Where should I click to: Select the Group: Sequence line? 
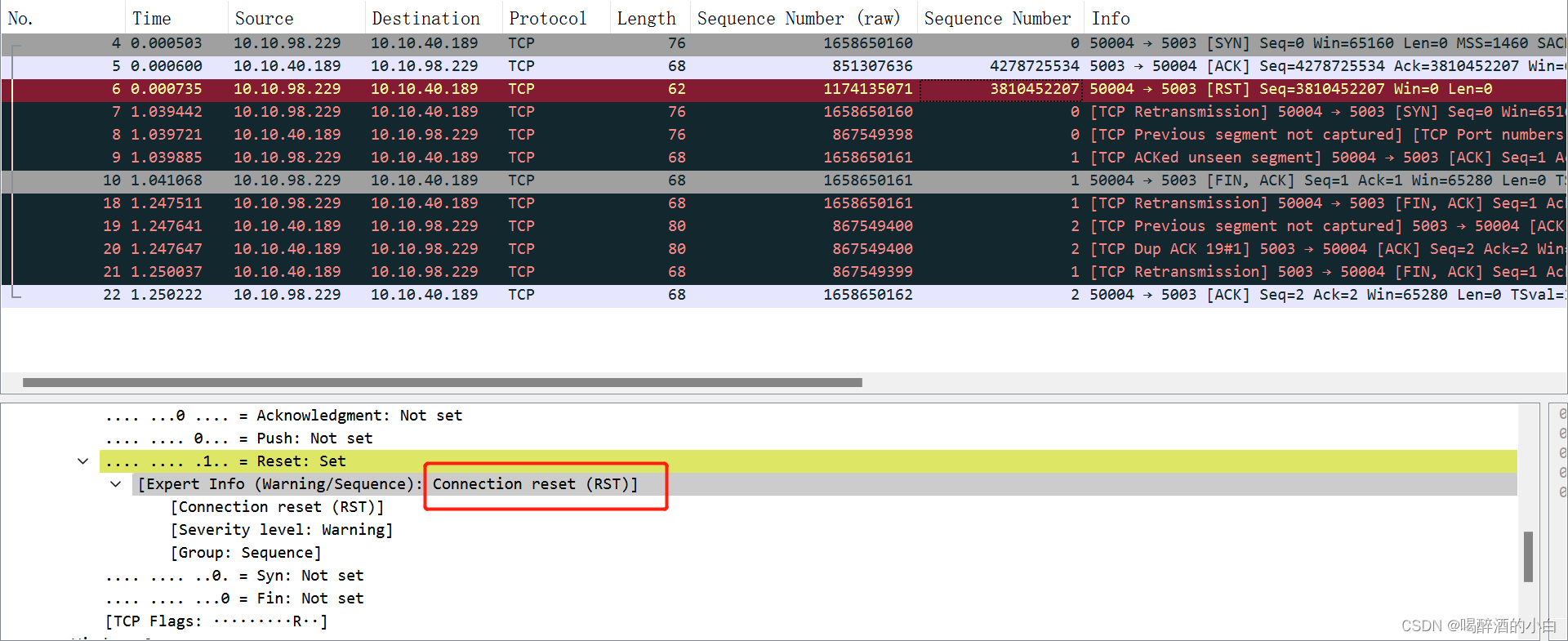click(x=246, y=553)
